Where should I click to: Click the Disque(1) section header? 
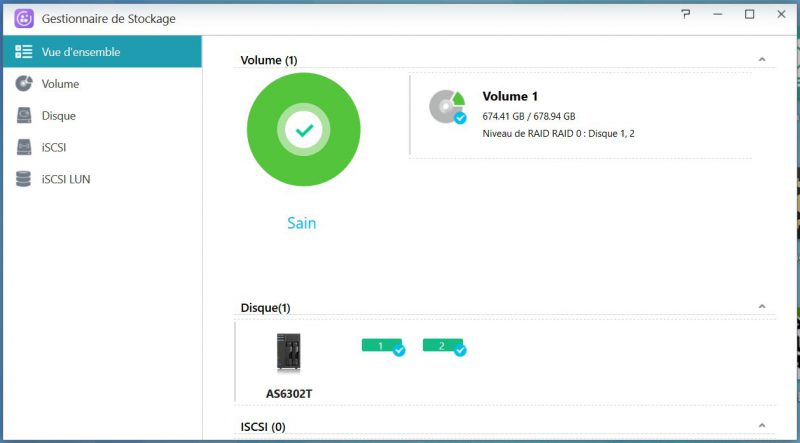265,308
